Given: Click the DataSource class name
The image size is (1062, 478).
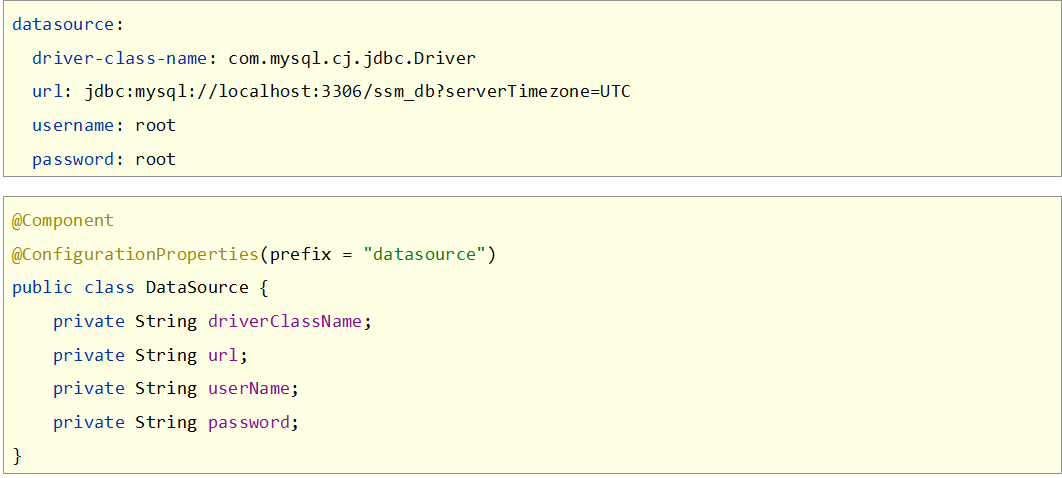Looking at the screenshot, I should pyautogui.click(x=197, y=287).
